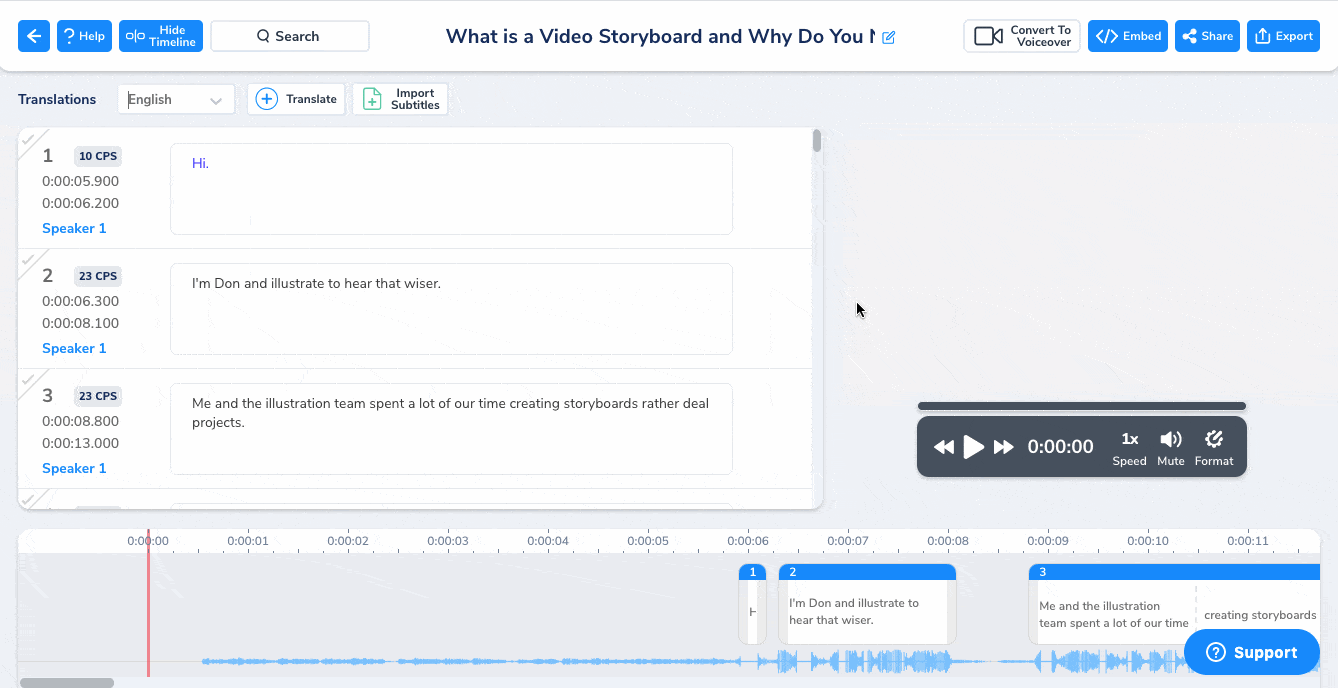Click the back arrow button

tap(34, 36)
